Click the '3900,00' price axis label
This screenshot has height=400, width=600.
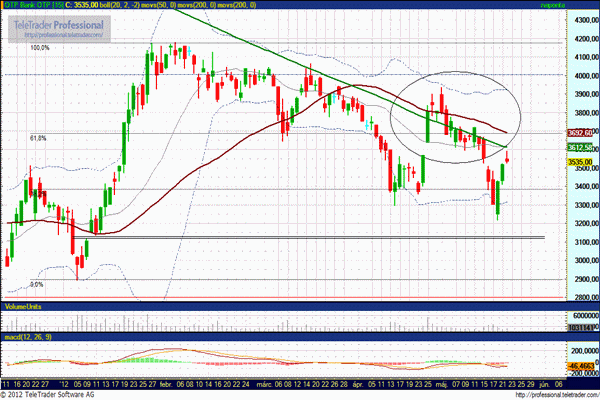point(586,94)
